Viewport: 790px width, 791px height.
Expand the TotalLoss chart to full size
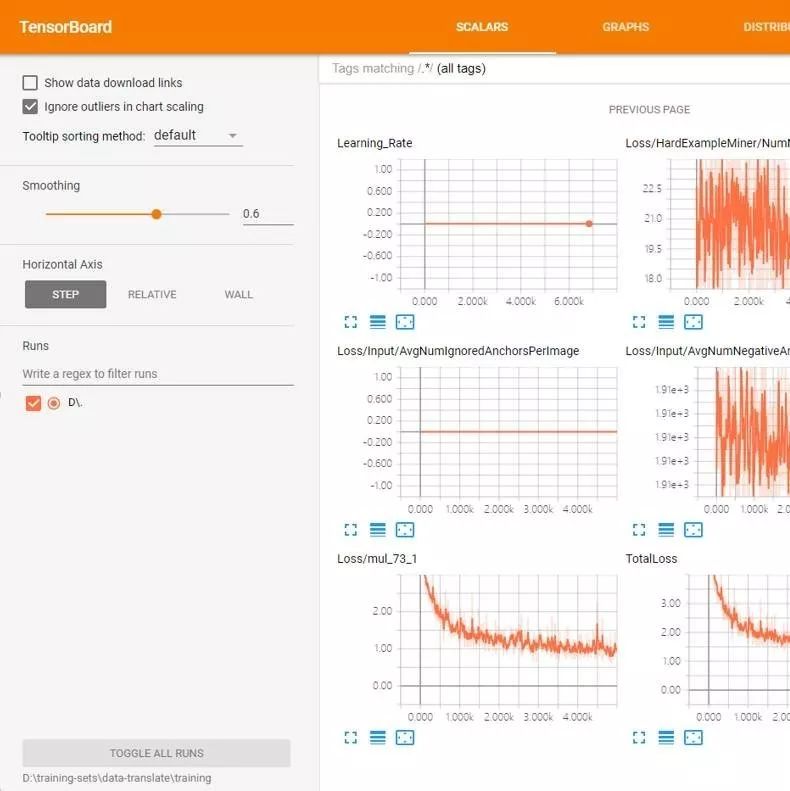[x=639, y=738]
